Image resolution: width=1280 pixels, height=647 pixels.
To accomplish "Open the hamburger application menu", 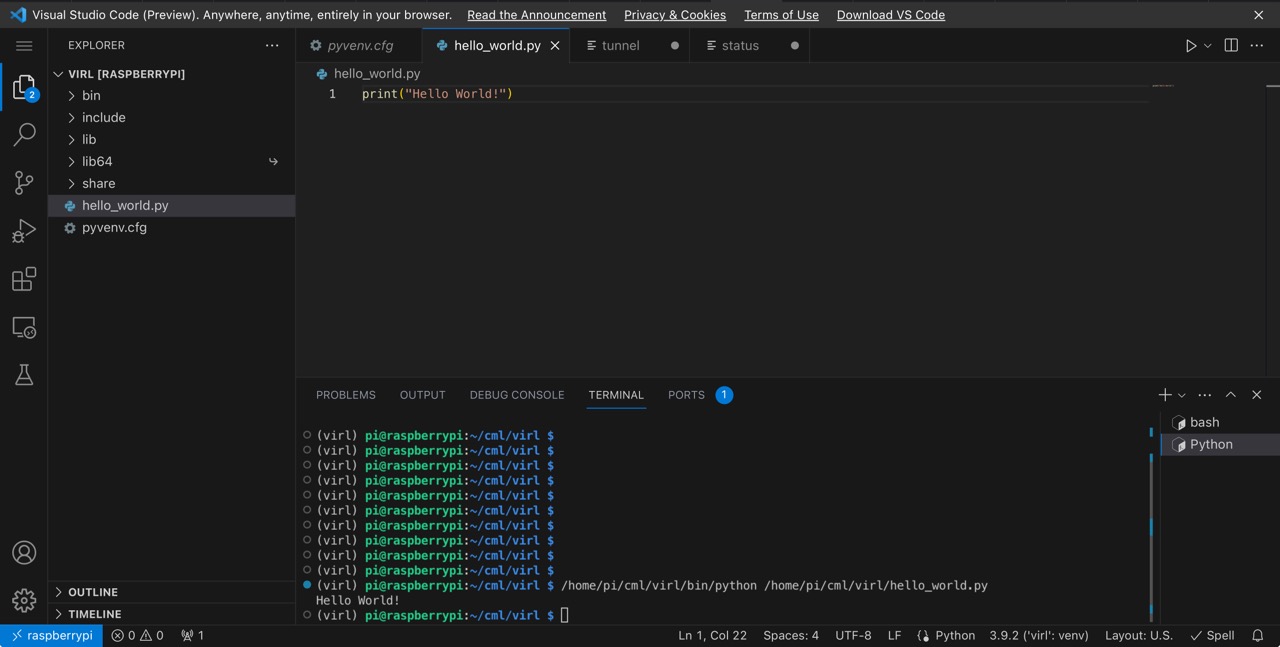I will pos(24,46).
